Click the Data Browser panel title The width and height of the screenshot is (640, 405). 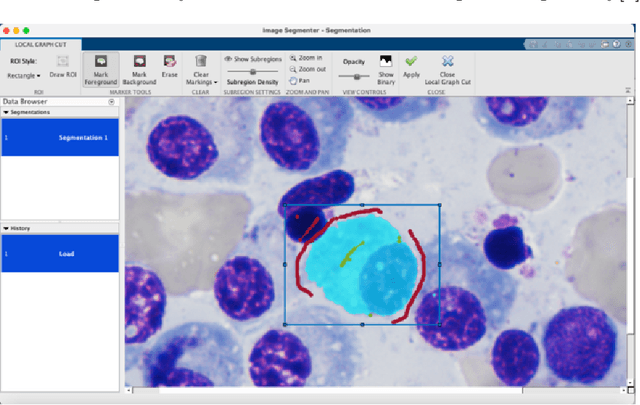[x=25, y=101]
